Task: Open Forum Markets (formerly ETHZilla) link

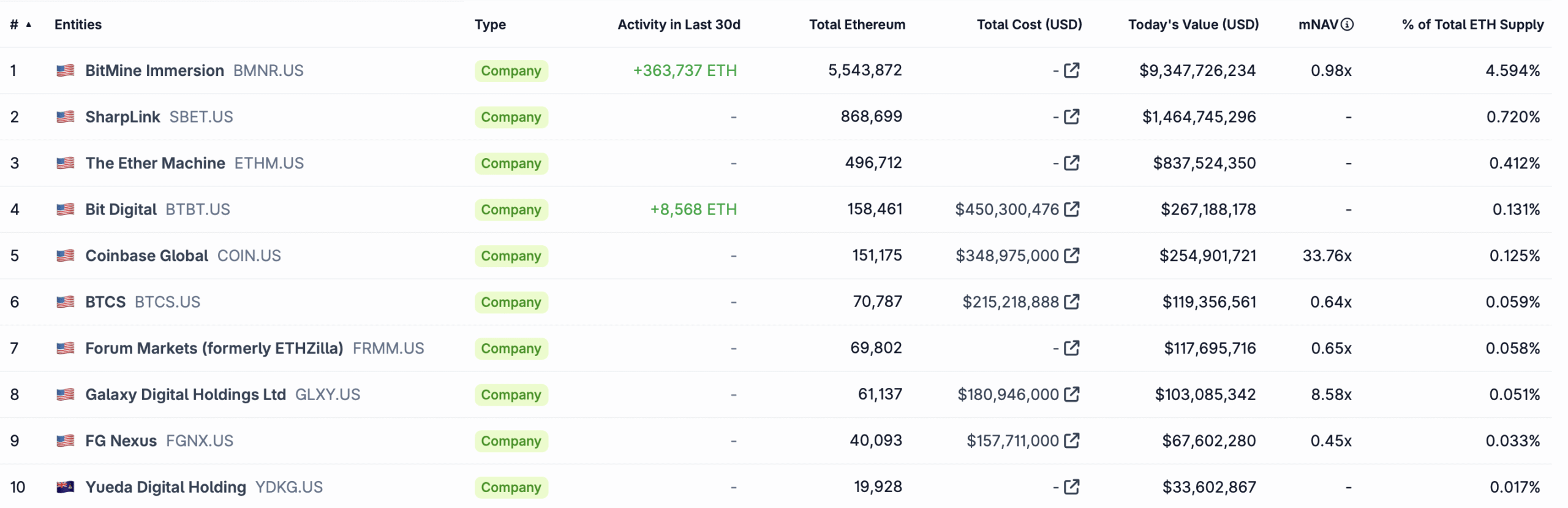Action: tap(214, 348)
